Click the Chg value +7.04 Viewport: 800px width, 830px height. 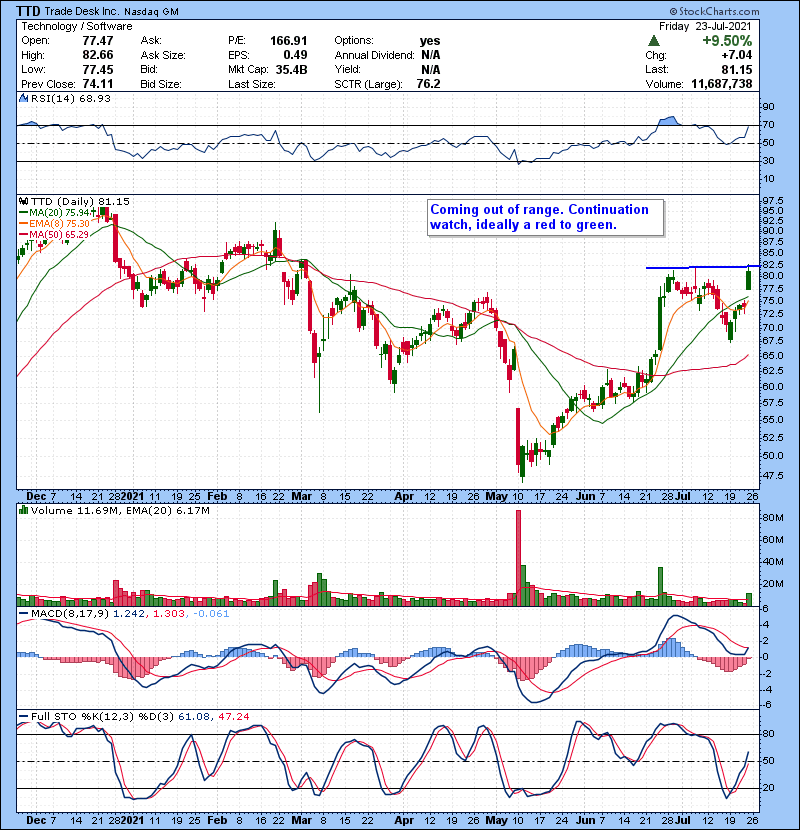(x=736, y=55)
